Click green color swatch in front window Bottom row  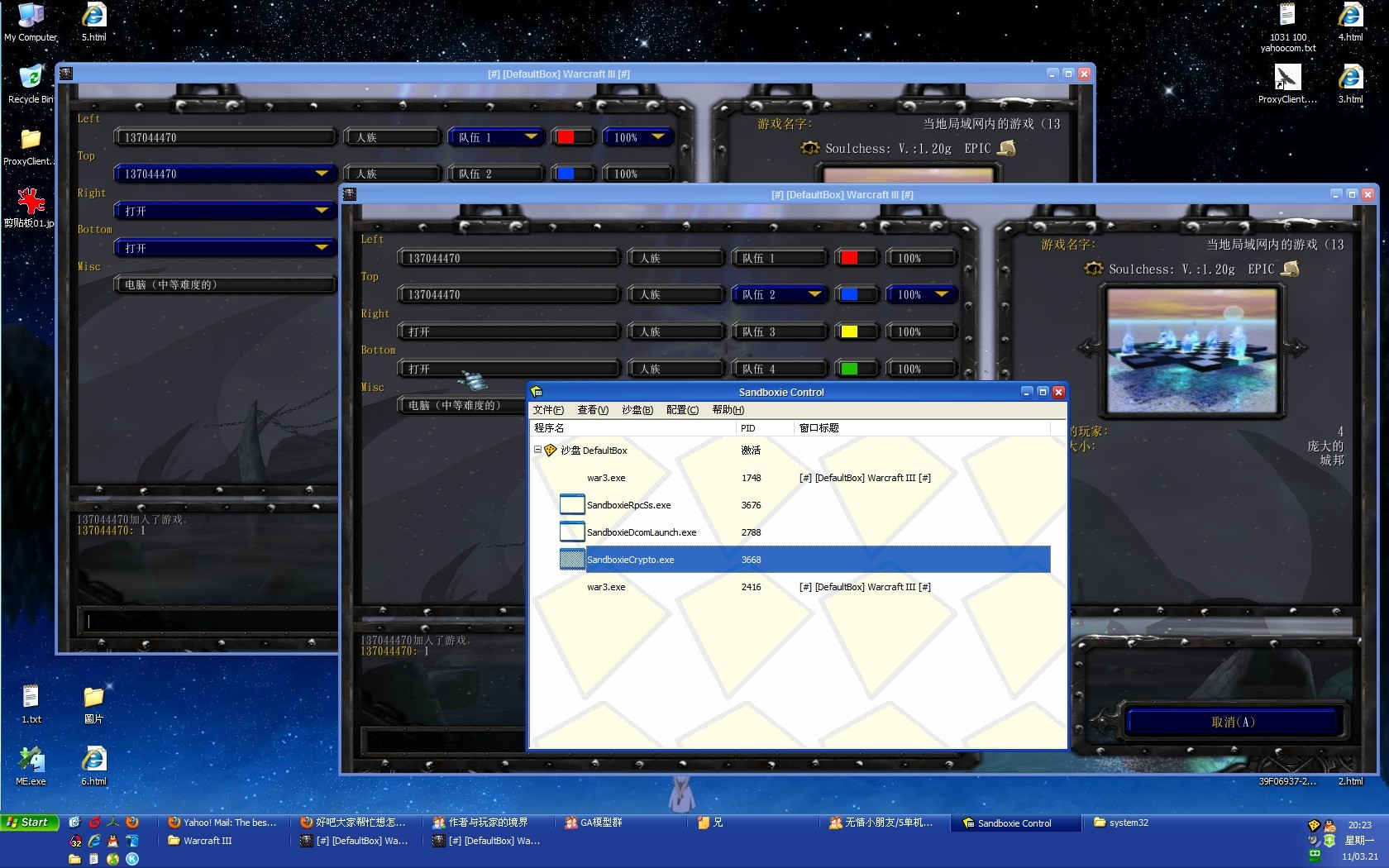[849, 369]
